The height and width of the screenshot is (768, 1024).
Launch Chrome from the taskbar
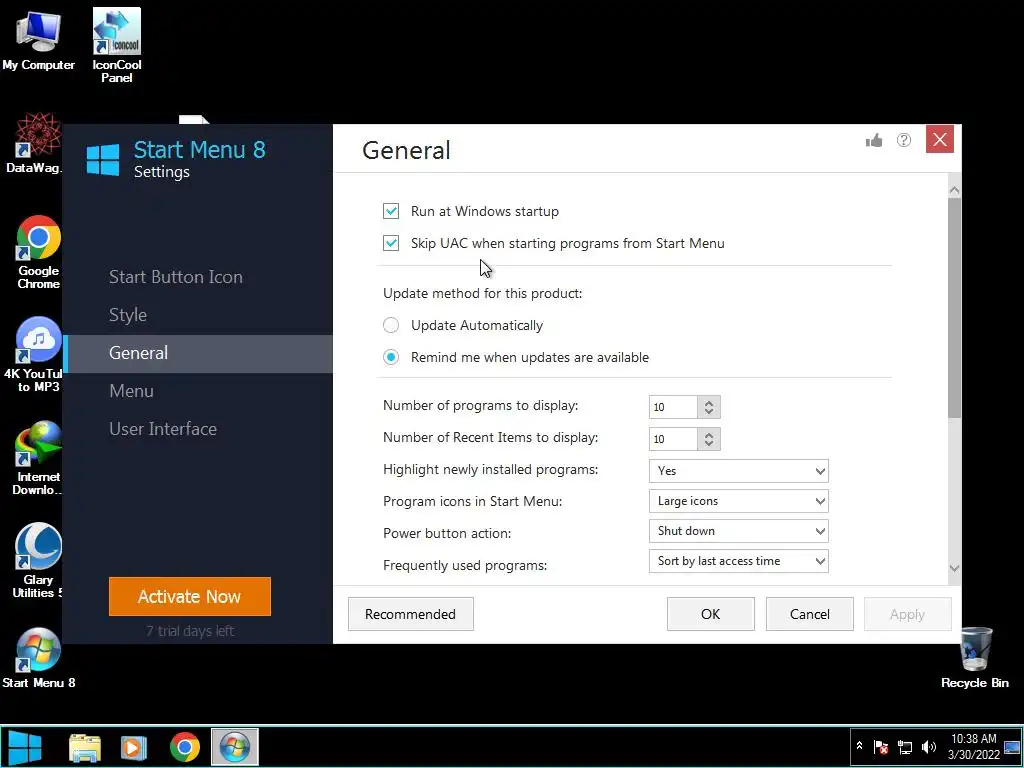pyautogui.click(x=185, y=748)
